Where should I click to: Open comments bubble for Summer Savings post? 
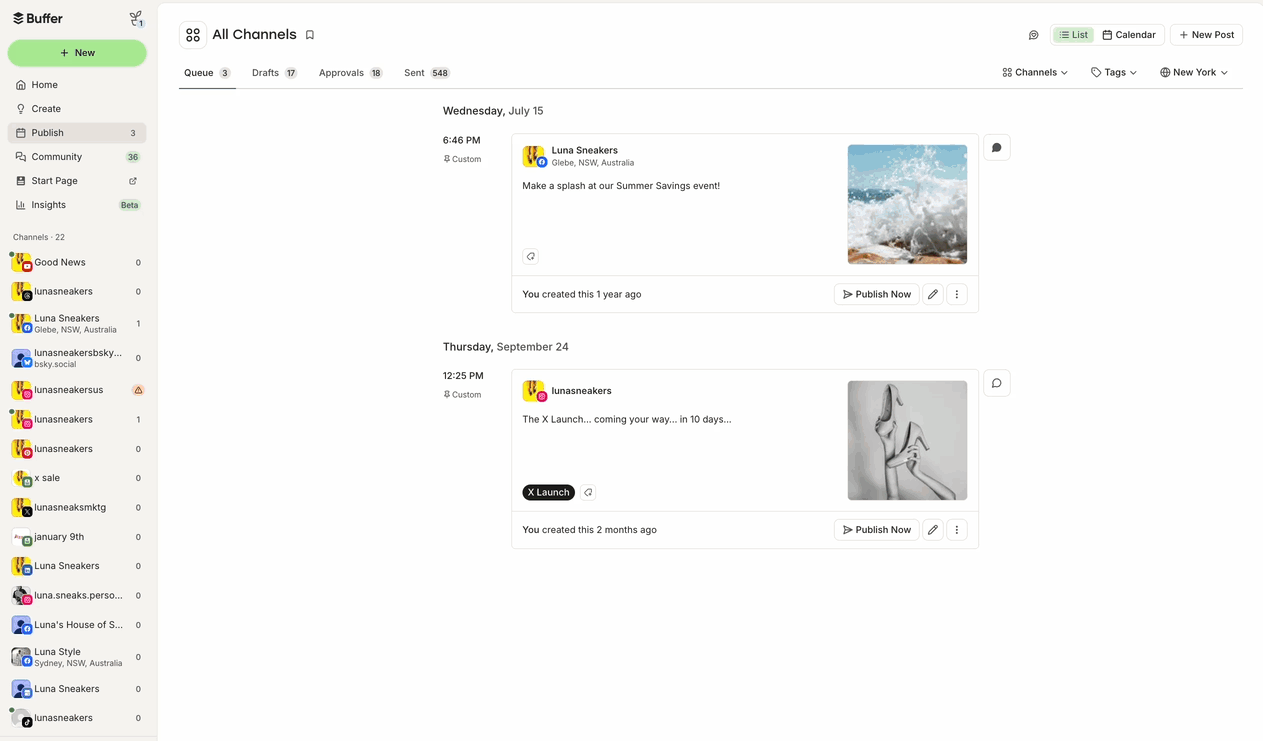click(997, 148)
